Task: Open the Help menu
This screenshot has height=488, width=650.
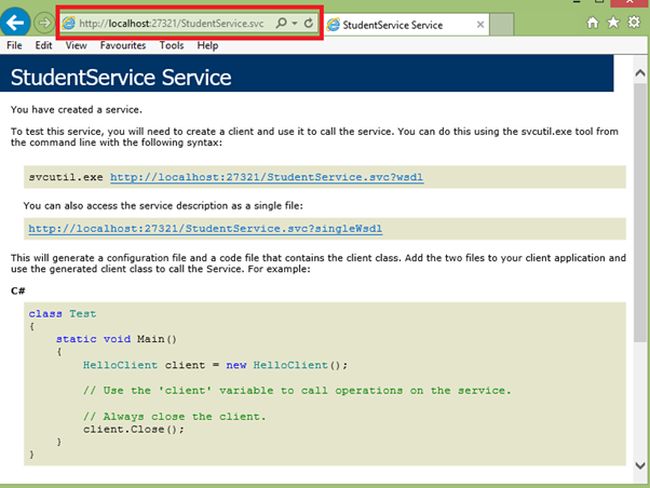Action: 208,45
